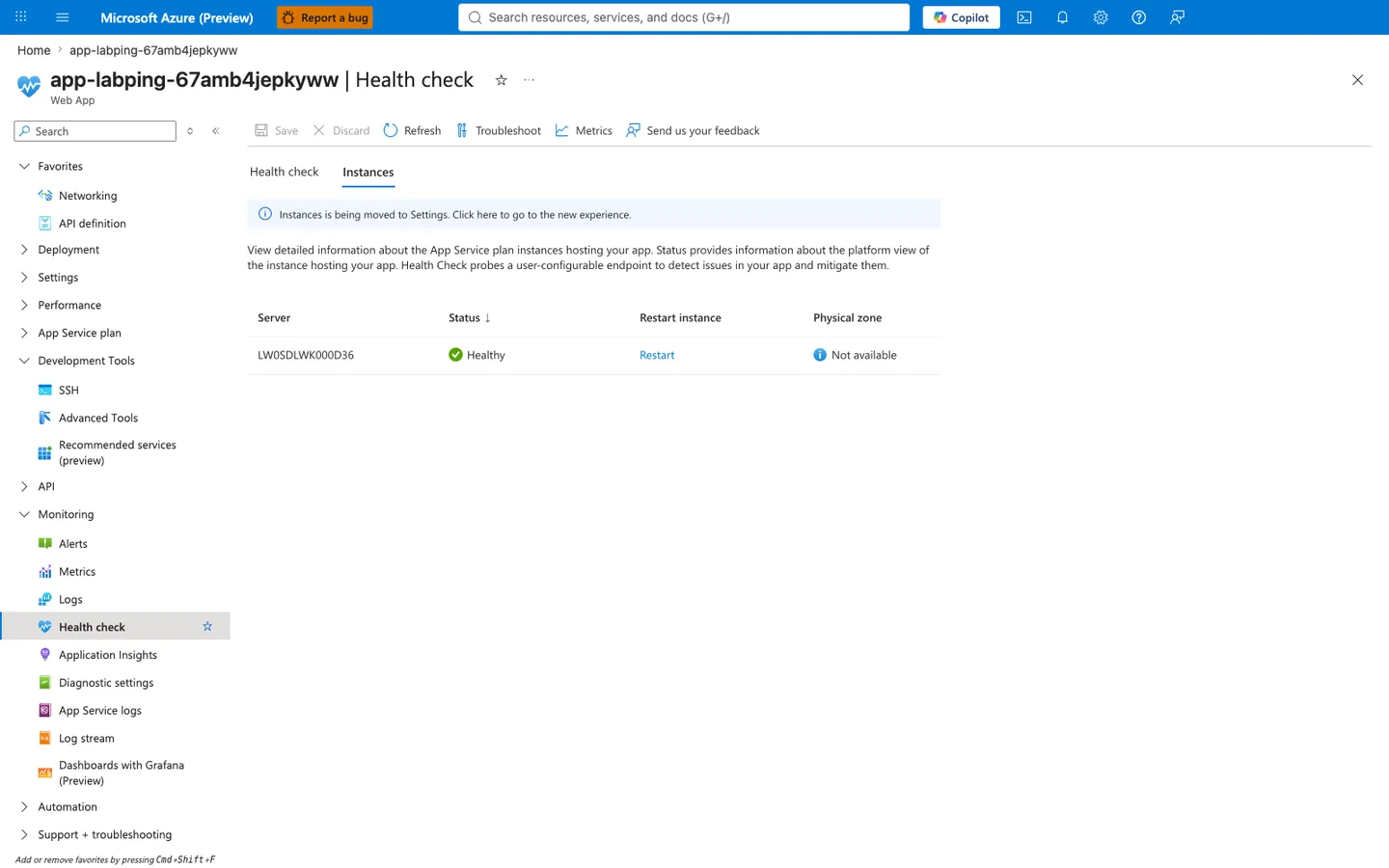Collapse the Development Tools section
The image size is (1389, 868).
coord(24,361)
